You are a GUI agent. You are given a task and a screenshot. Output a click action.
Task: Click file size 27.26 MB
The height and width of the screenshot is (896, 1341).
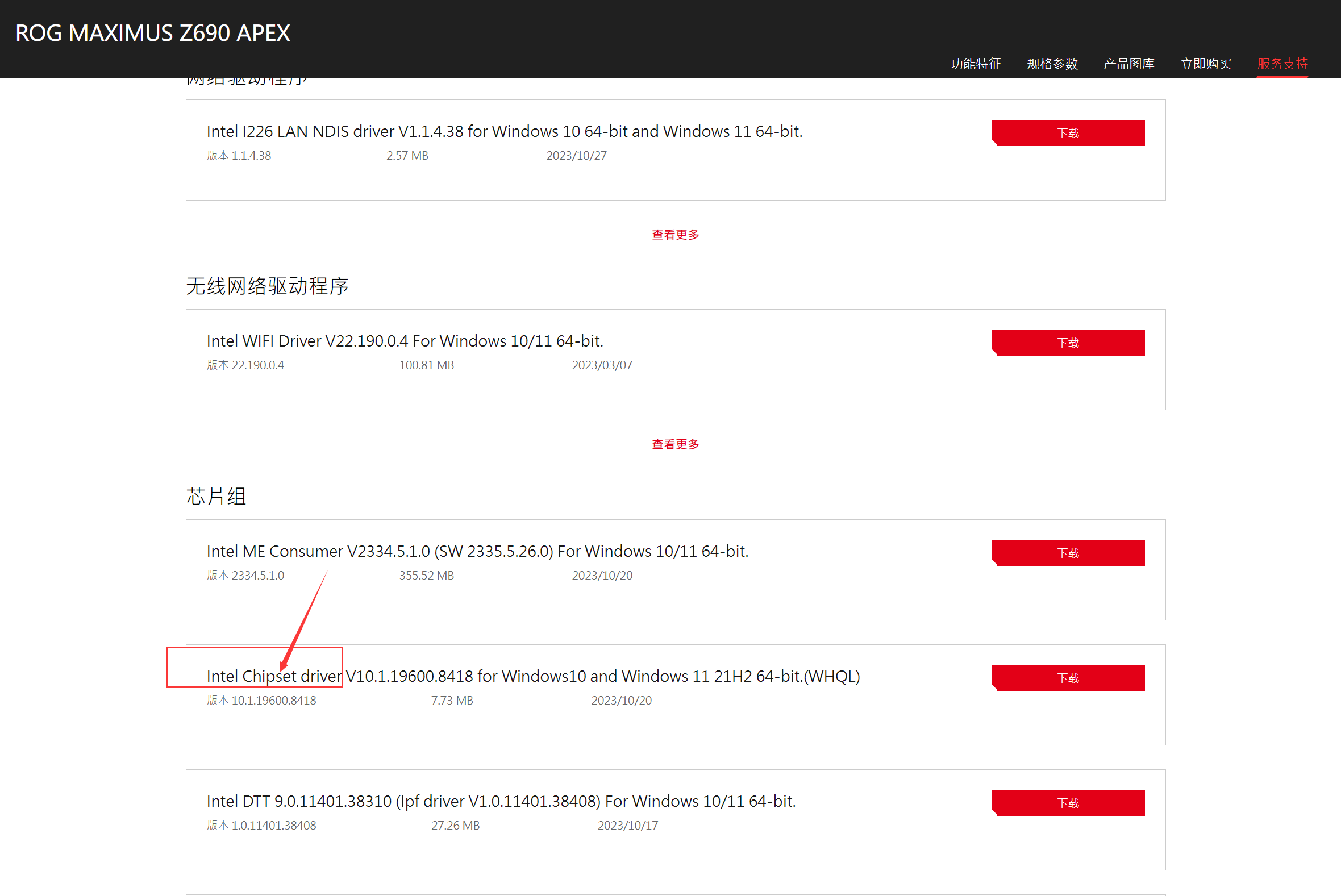click(x=455, y=826)
